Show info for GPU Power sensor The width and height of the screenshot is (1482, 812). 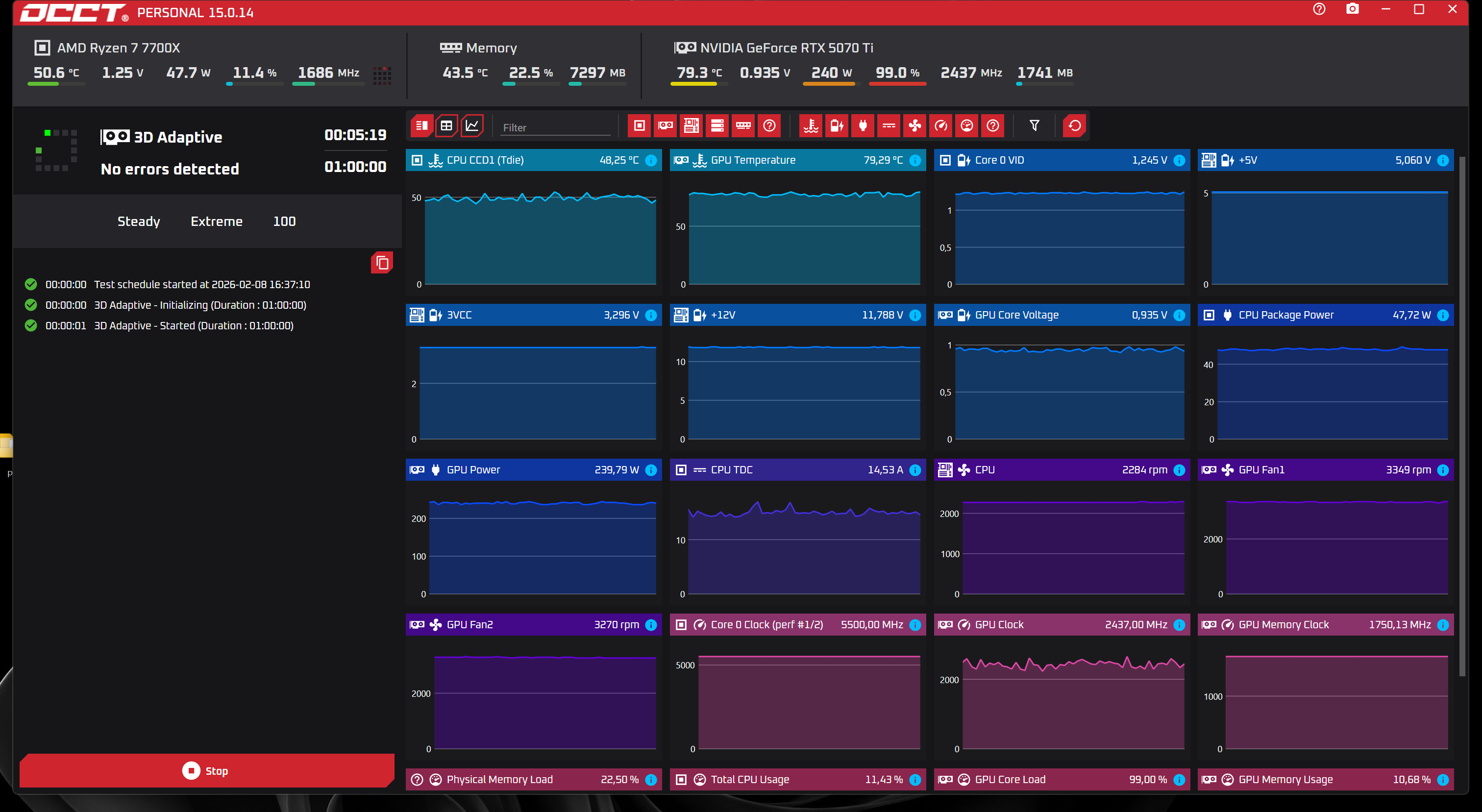[651, 470]
